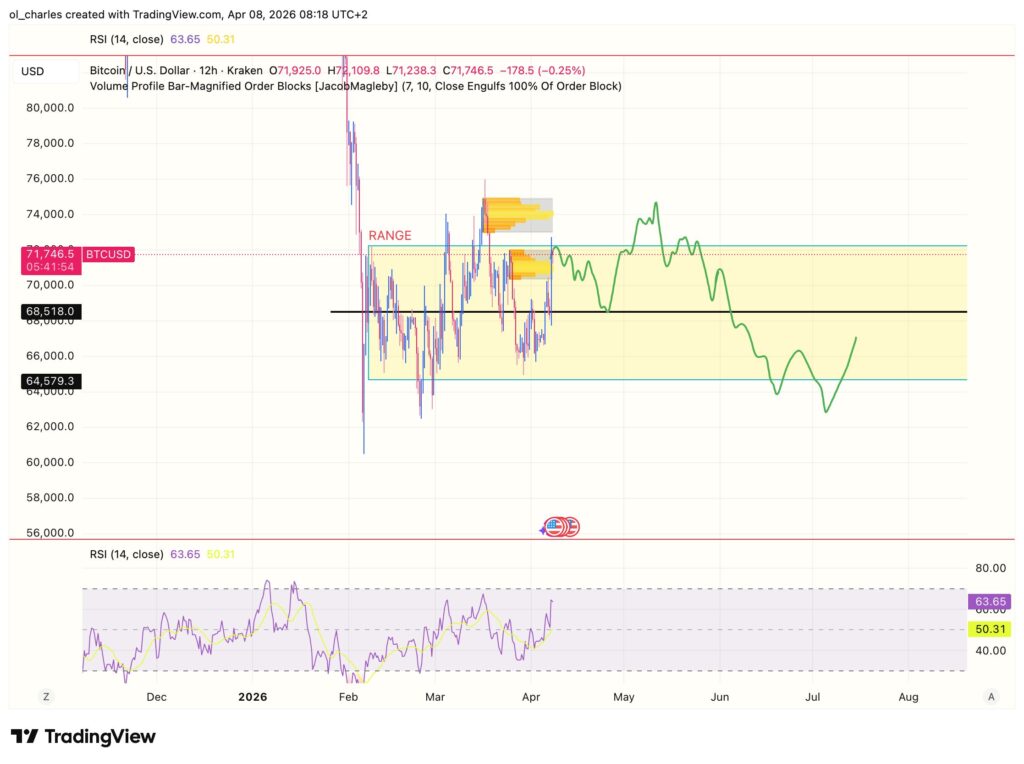The height and width of the screenshot is (764, 1024).
Task: Click the red BTCUSD price tag
Action: coord(109,254)
